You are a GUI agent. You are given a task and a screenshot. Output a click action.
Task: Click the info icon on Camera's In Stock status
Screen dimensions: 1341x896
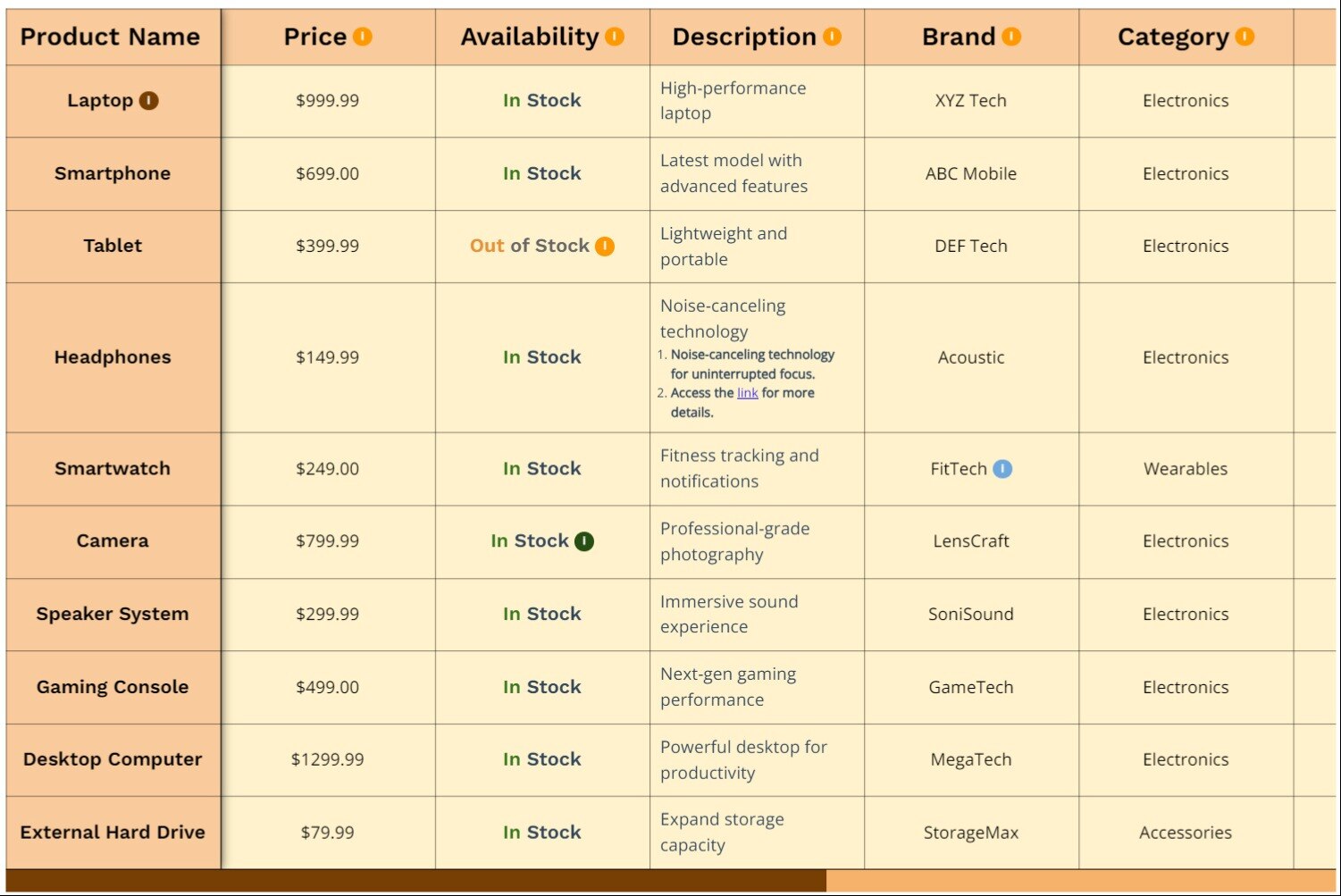pos(583,540)
